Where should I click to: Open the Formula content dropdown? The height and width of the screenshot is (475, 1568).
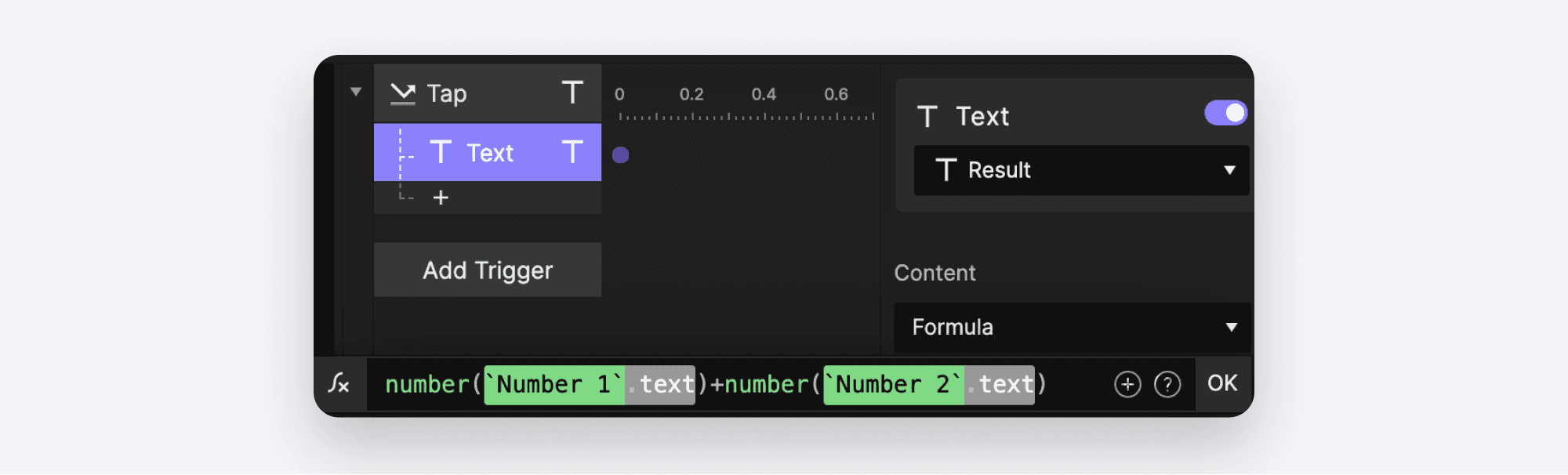[x=1072, y=328]
